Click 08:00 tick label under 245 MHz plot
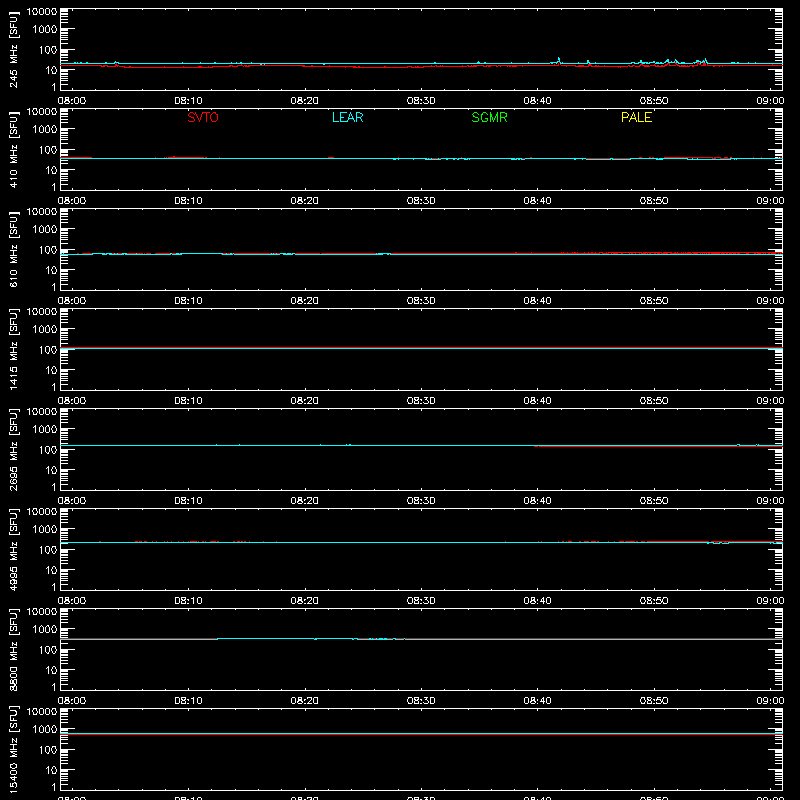 72,101
